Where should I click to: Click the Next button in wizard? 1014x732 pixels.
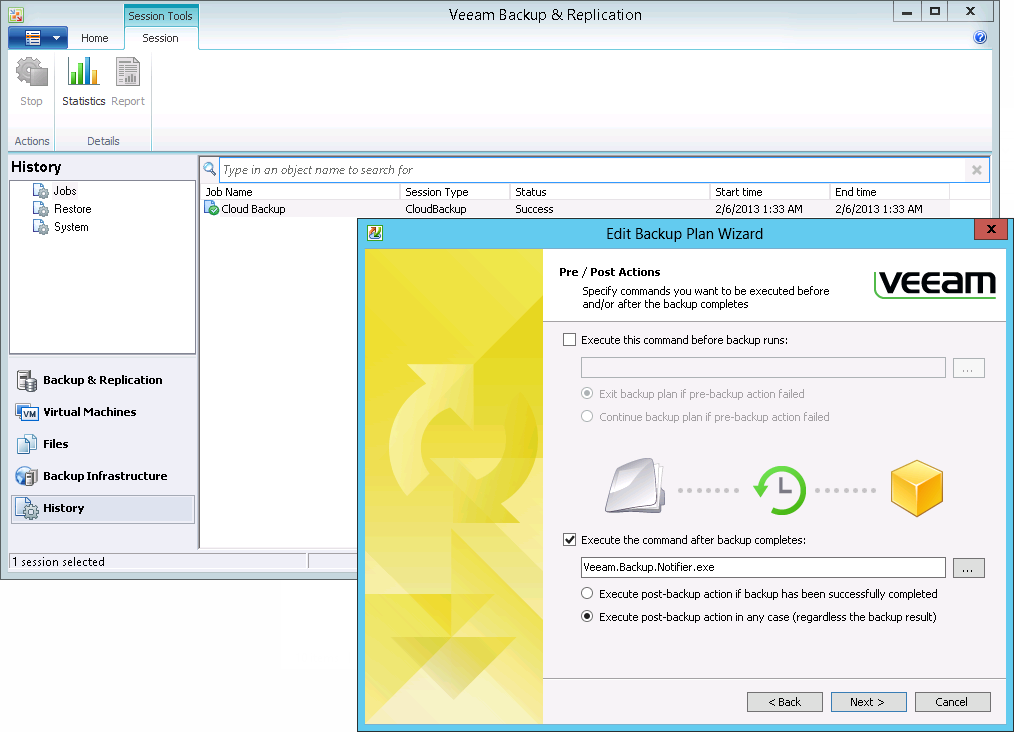[x=868, y=702]
